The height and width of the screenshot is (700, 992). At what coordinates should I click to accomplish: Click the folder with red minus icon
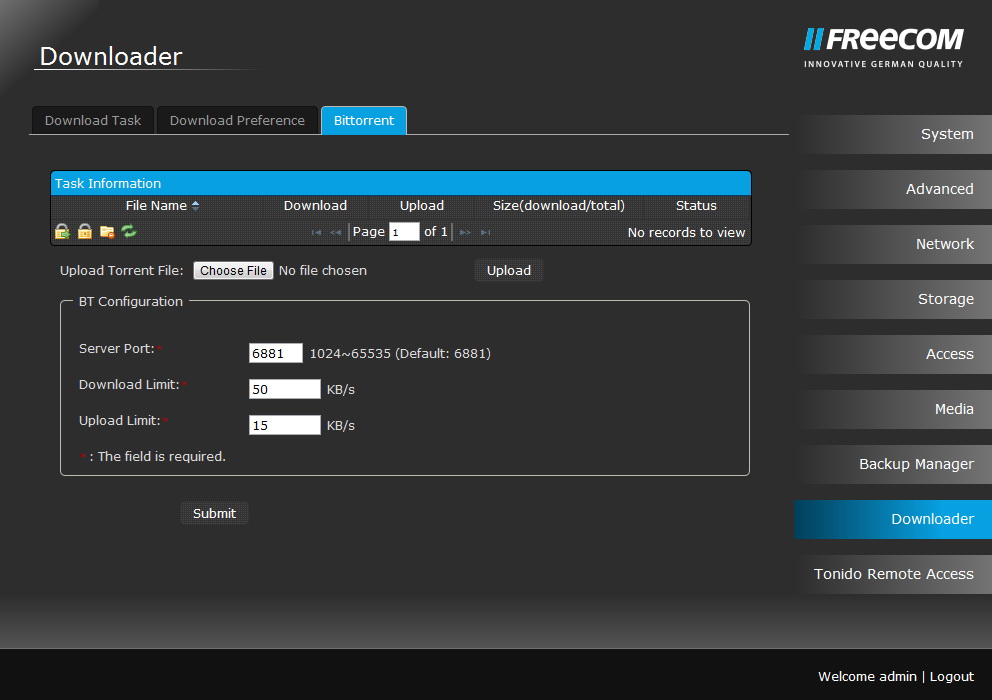107,232
